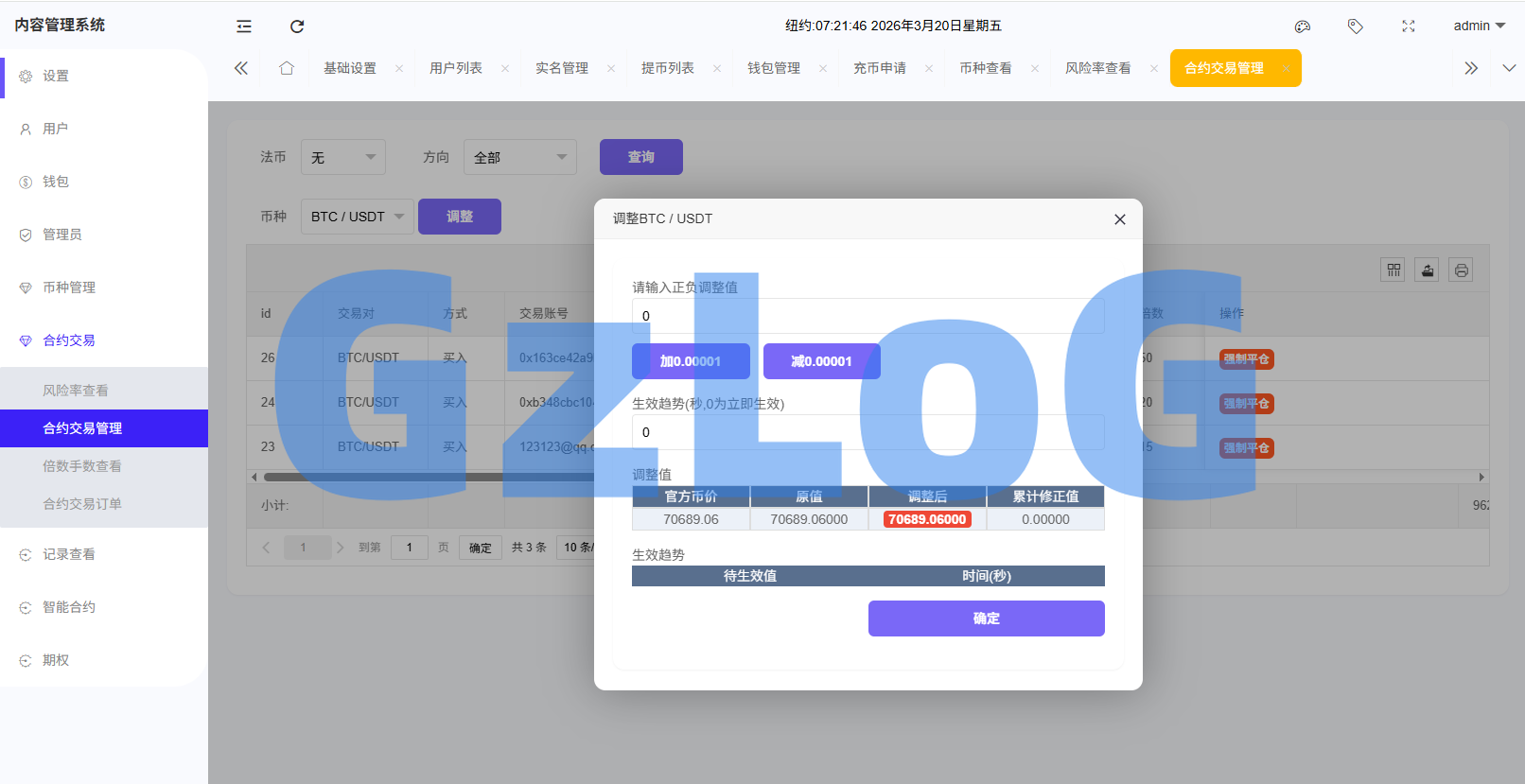
Task: Toggle the sidebar collapse icon
Action: [244, 26]
